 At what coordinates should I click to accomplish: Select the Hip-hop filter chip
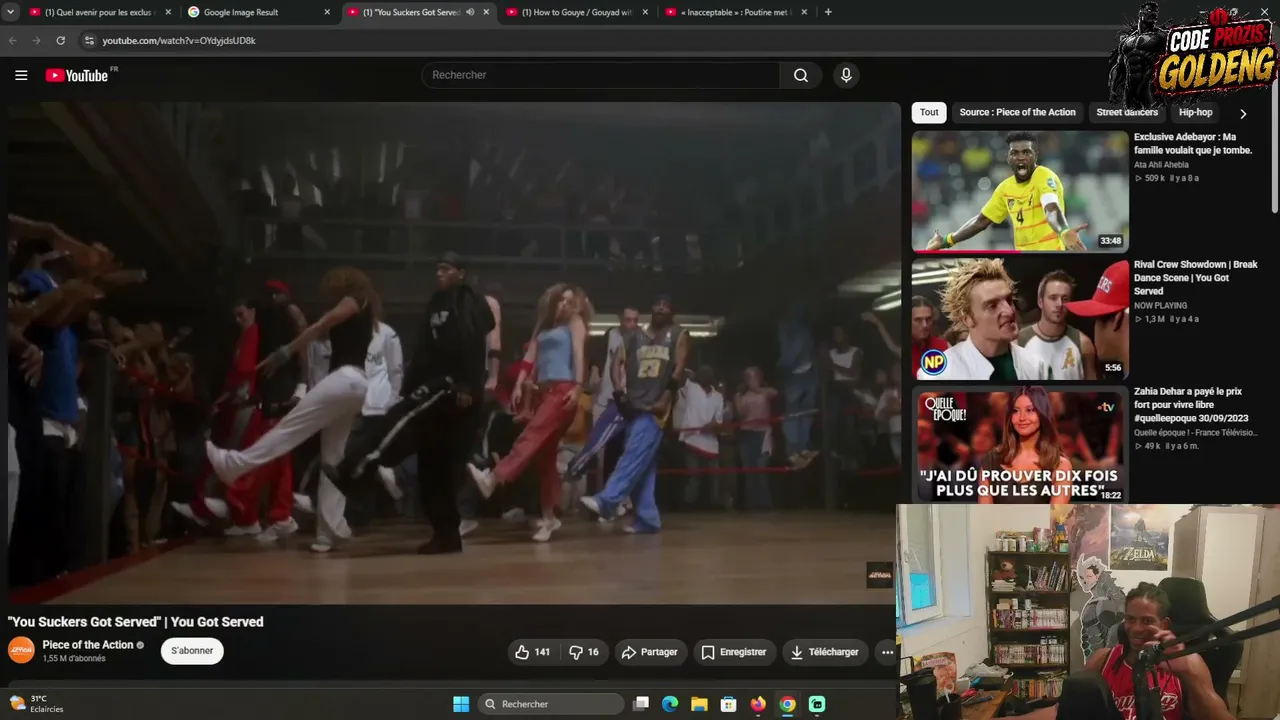pyautogui.click(x=1195, y=113)
